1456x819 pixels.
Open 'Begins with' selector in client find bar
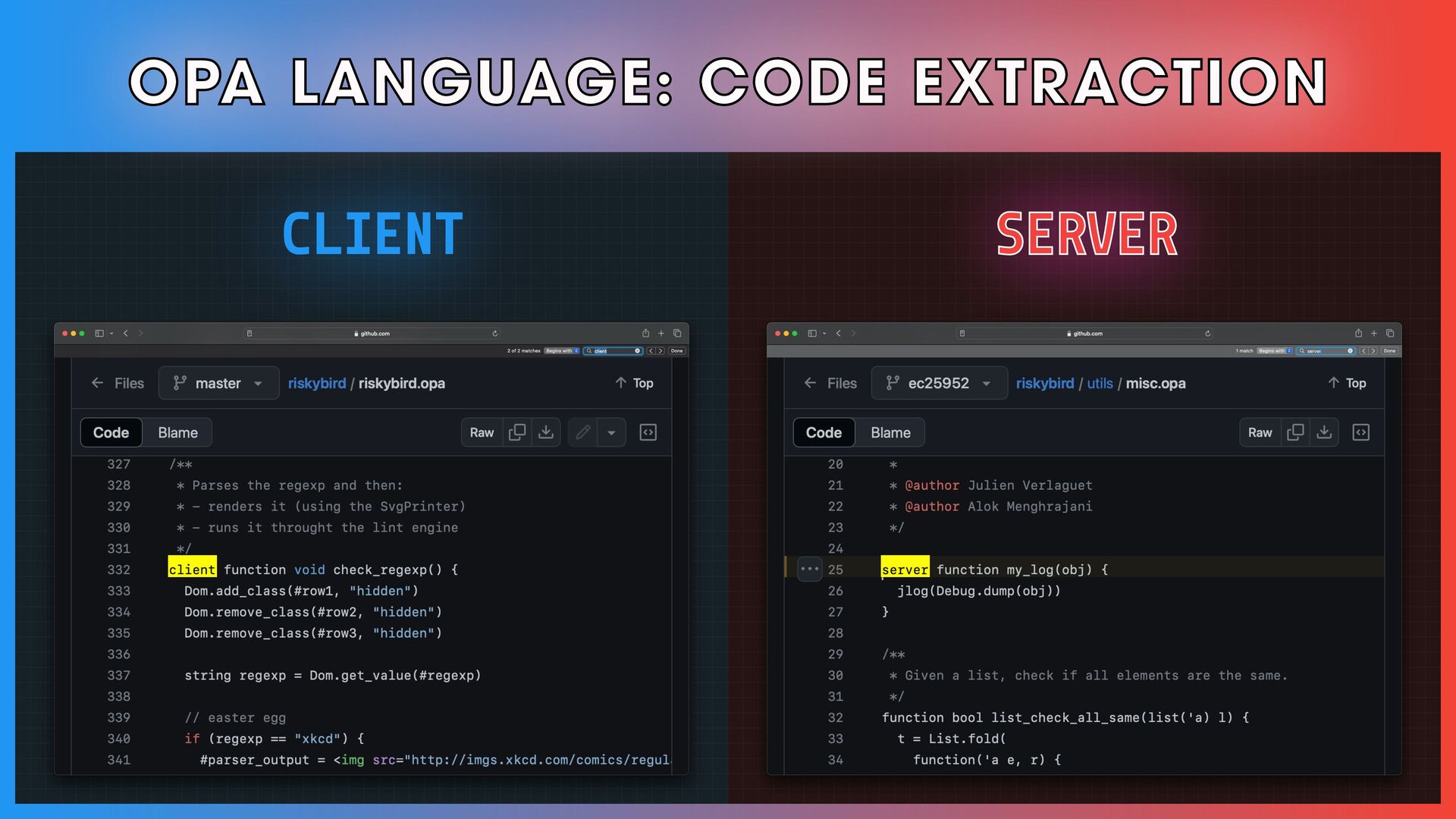point(562,350)
